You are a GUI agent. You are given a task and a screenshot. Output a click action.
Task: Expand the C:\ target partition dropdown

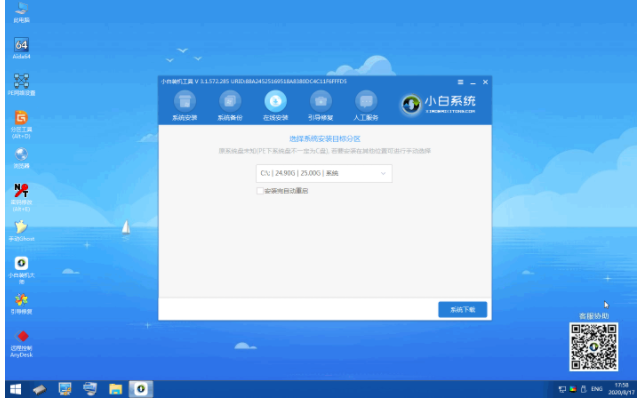[324, 173]
